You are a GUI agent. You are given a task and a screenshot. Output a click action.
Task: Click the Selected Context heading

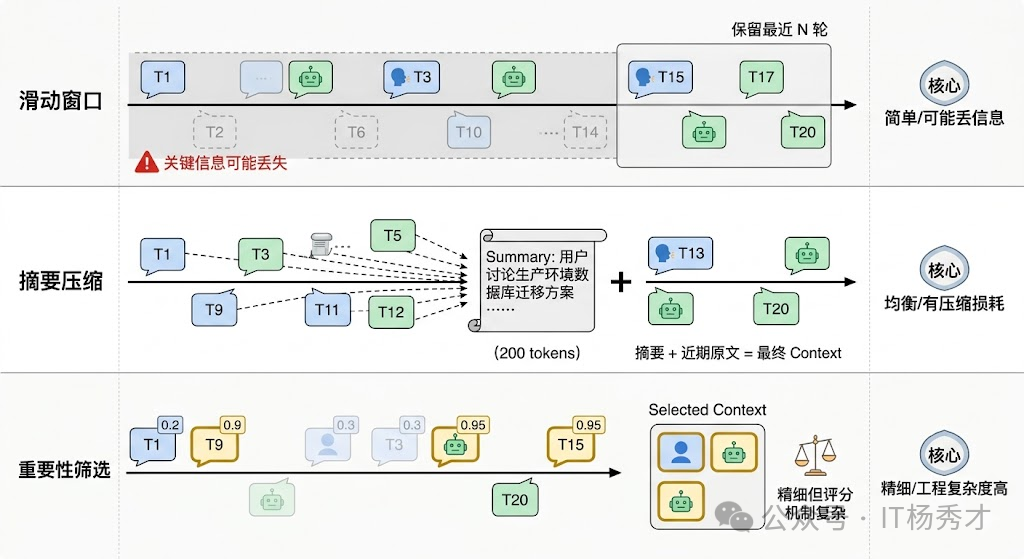[x=707, y=410]
